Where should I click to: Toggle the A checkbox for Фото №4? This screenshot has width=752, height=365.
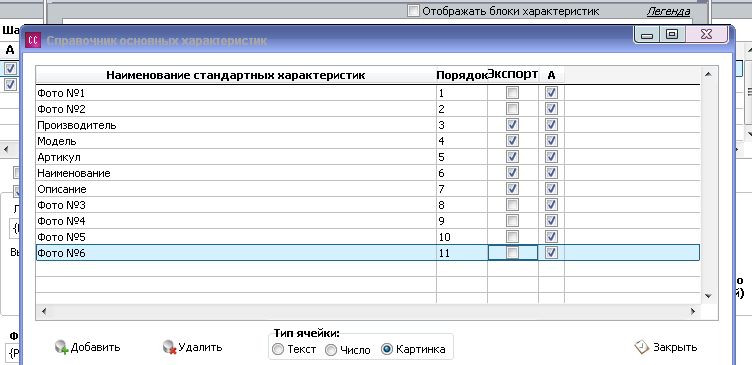(x=551, y=221)
